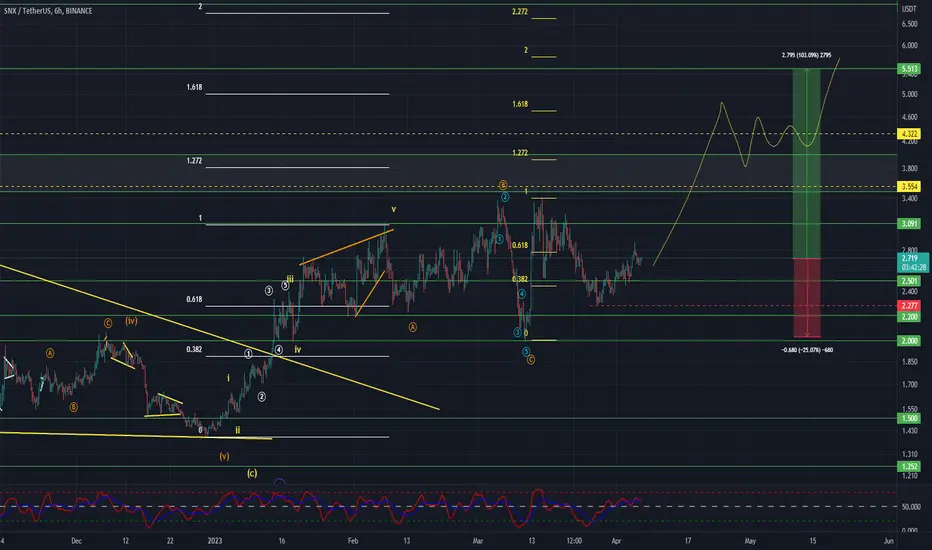Click the orange (iv) Elliott wave label
This screenshot has height=550, width=932.
pos(131,321)
